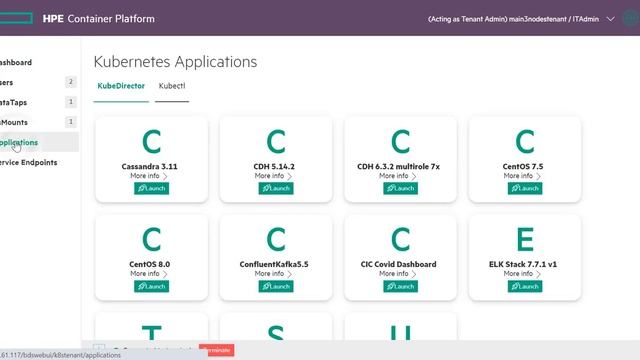Open More info for CIC Covid Dashboard
The image size is (640, 360).
(398, 274)
